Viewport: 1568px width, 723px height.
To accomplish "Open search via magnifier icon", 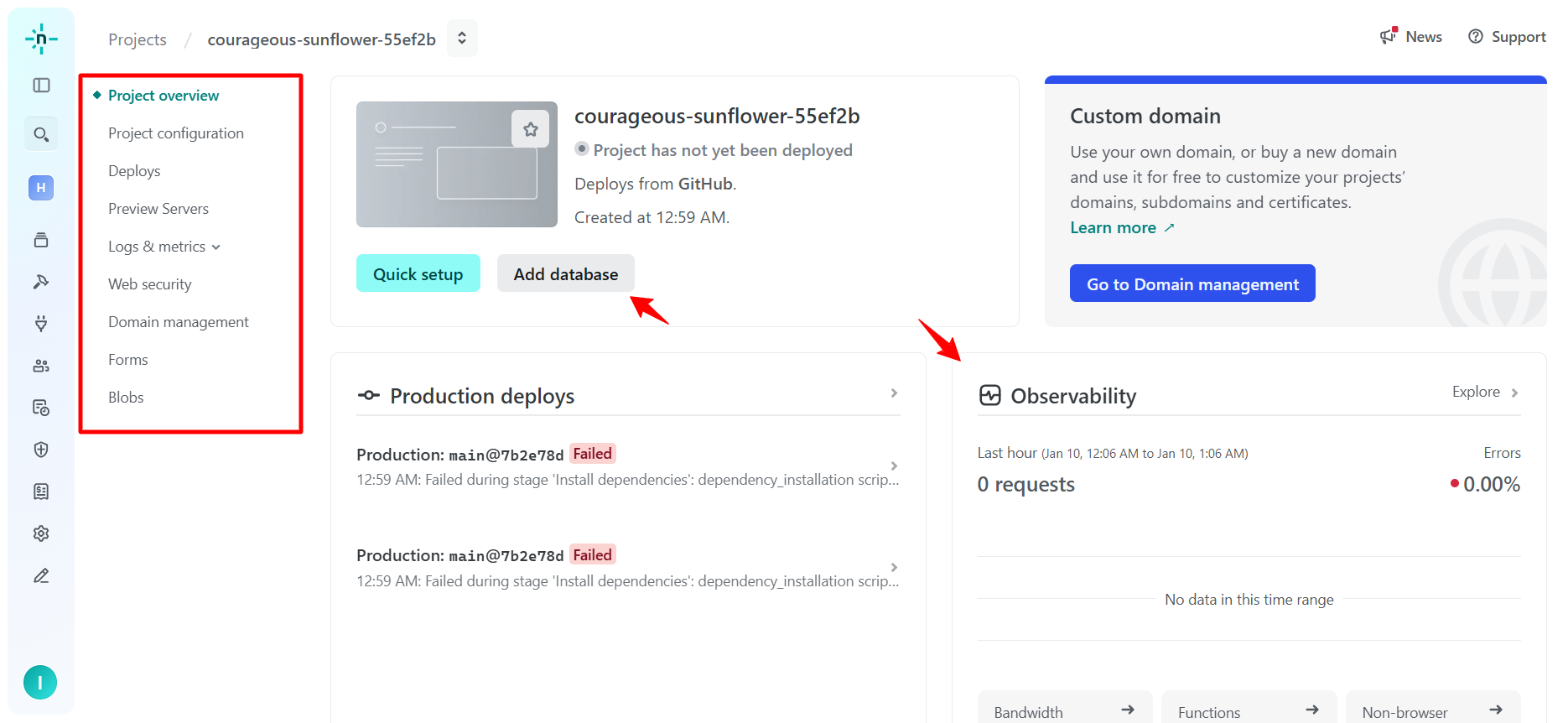I will coord(41,134).
